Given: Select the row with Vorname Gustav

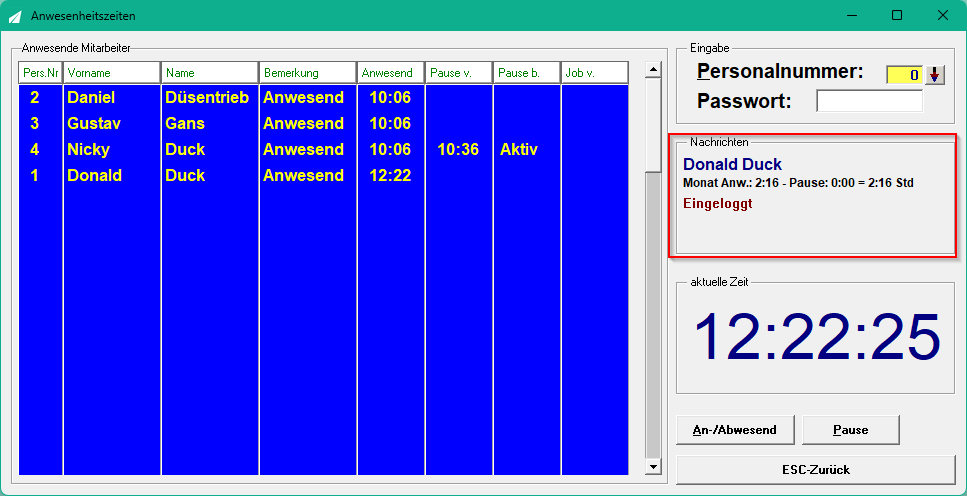Looking at the screenshot, I should [x=323, y=123].
